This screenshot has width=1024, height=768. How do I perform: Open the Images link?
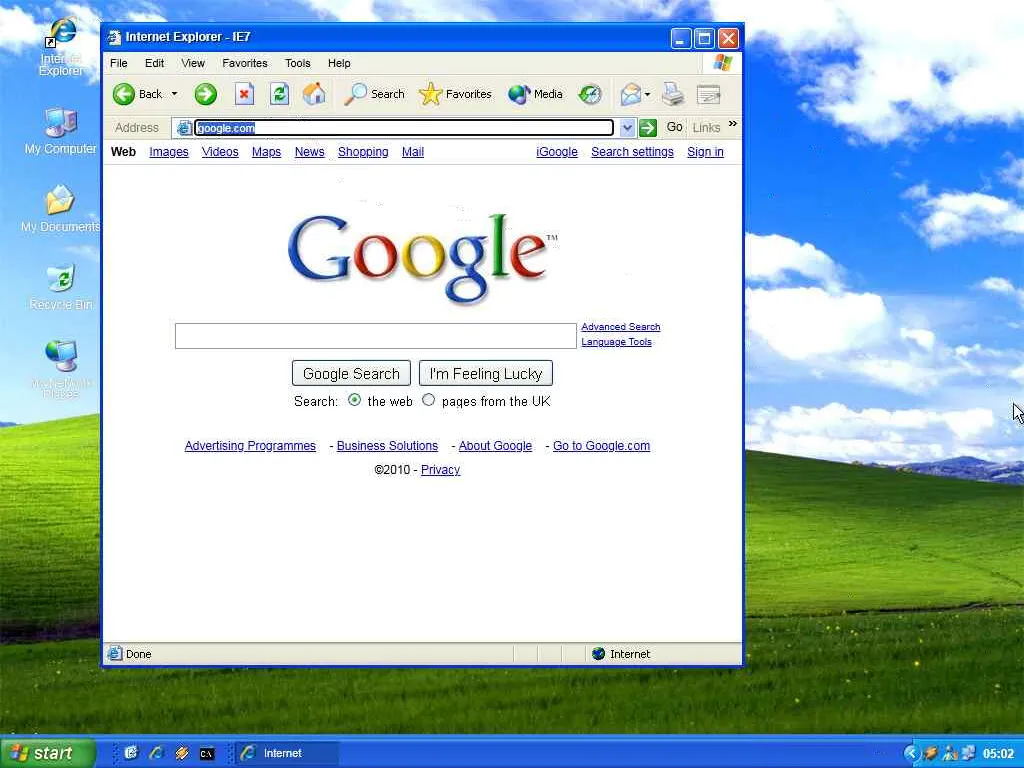pos(168,152)
